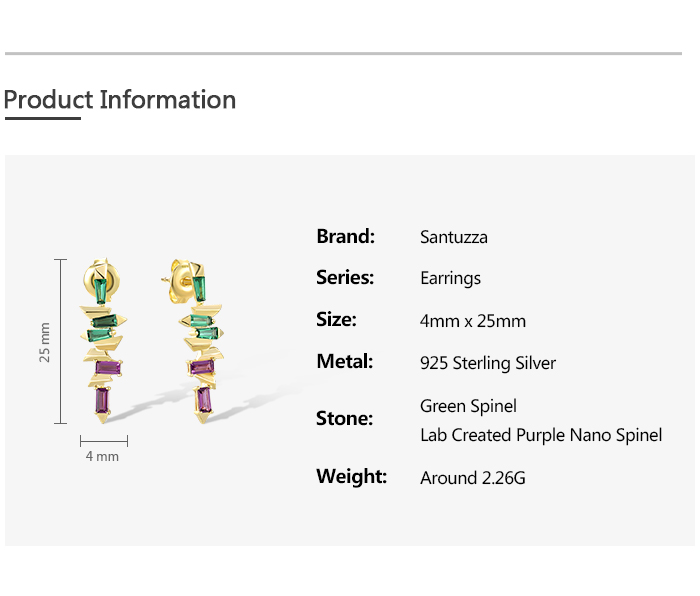Select the Stone label
Viewport: 700px width, 596px height.
[x=344, y=418]
